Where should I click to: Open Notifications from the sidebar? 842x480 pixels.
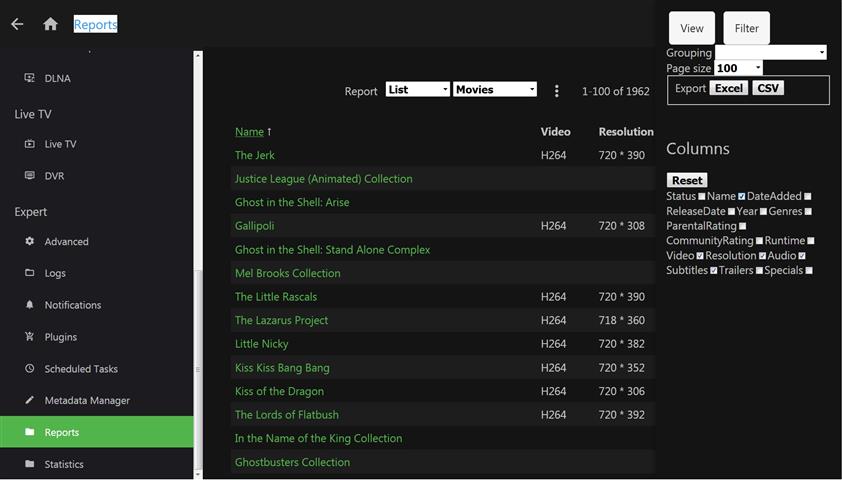(72, 305)
